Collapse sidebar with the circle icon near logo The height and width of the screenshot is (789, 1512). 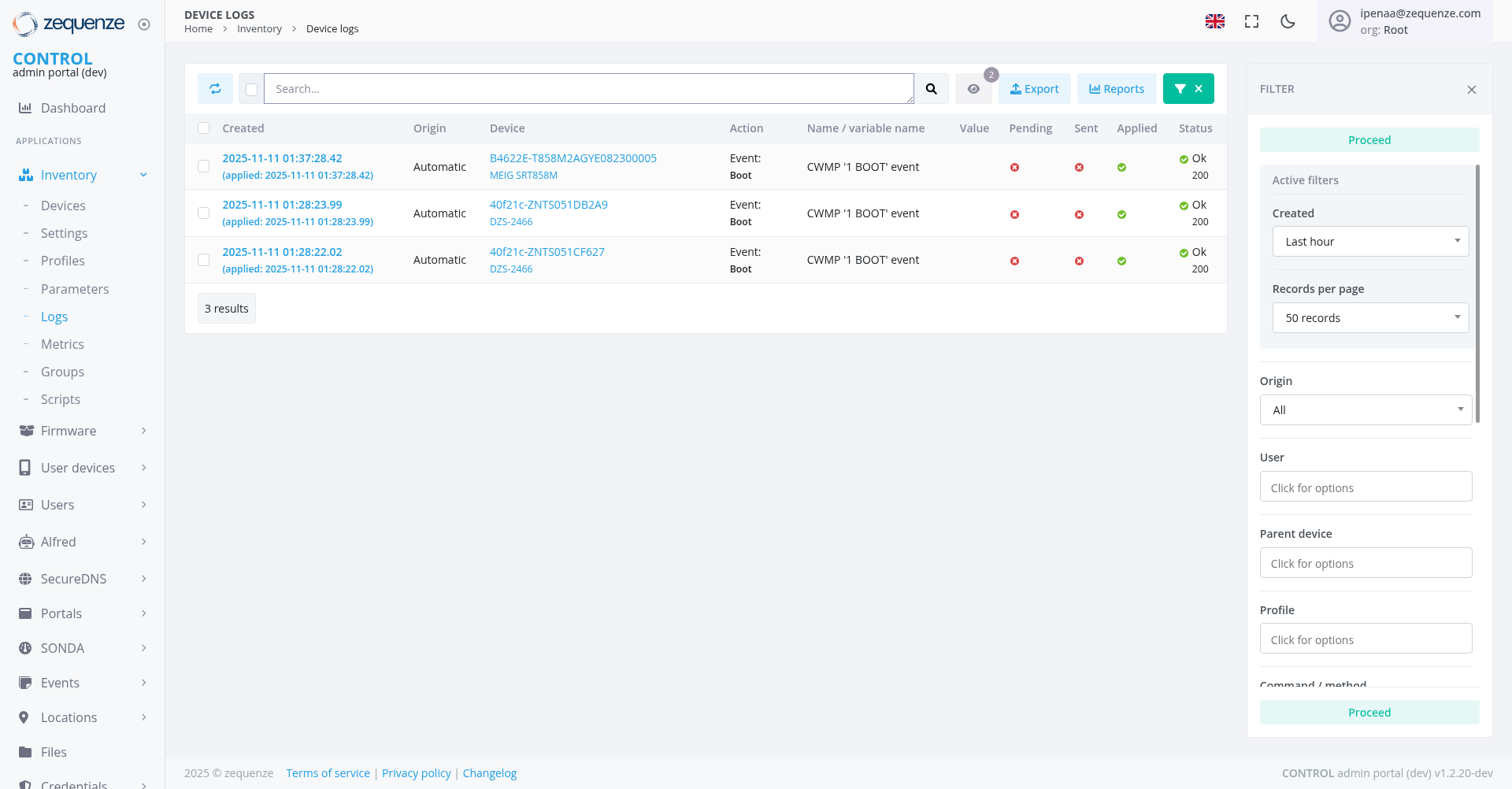point(144,24)
